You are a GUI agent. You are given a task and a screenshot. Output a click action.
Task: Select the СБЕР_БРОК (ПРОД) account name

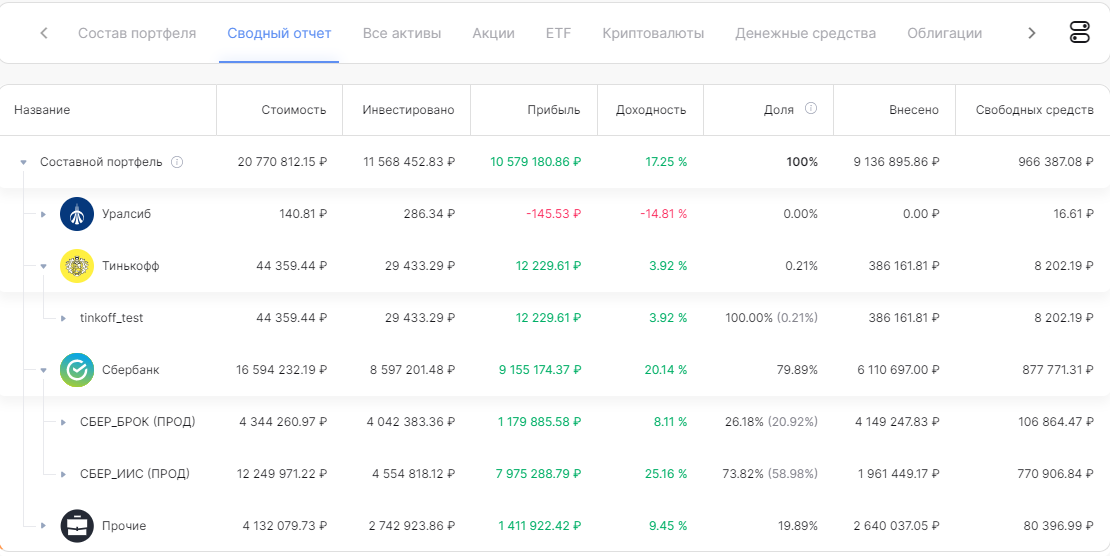(137, 422)
